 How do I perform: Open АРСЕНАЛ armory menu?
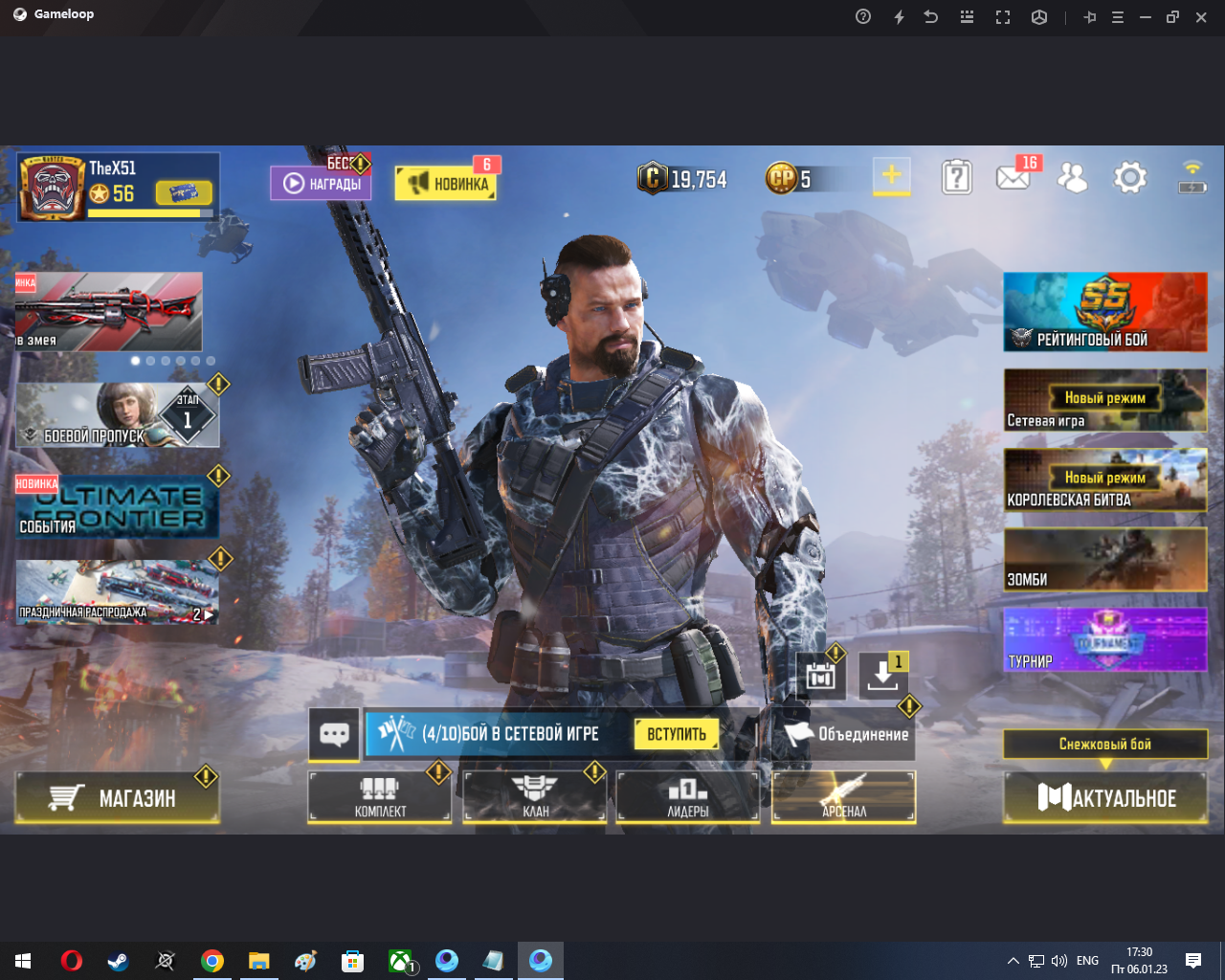tap(844, 797)
